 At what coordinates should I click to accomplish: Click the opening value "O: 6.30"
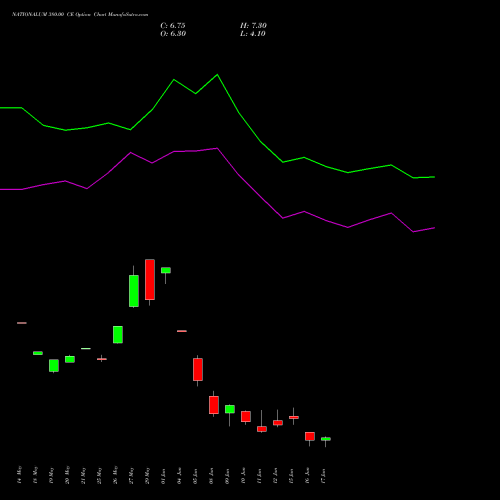(x=173, y=34)
